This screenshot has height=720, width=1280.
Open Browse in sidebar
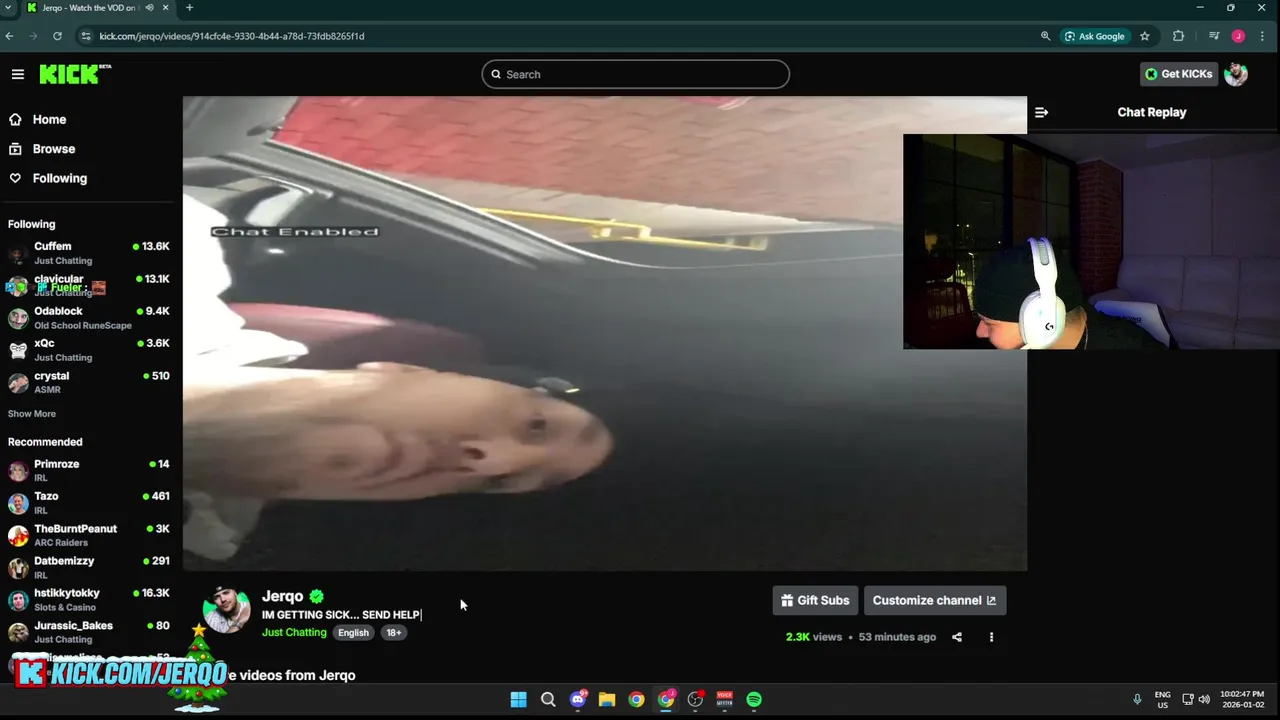(54, 149)
